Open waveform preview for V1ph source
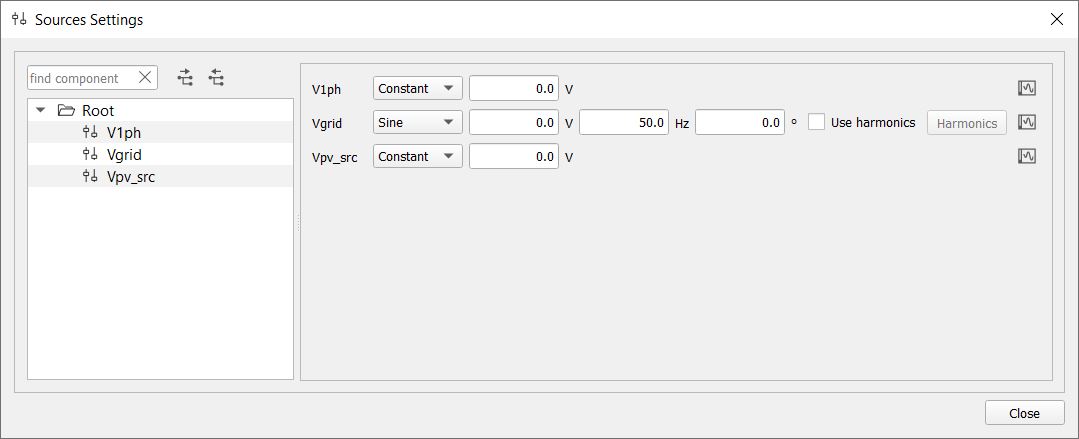This screenshot has height=439, width=1079. click(1026, 88)
